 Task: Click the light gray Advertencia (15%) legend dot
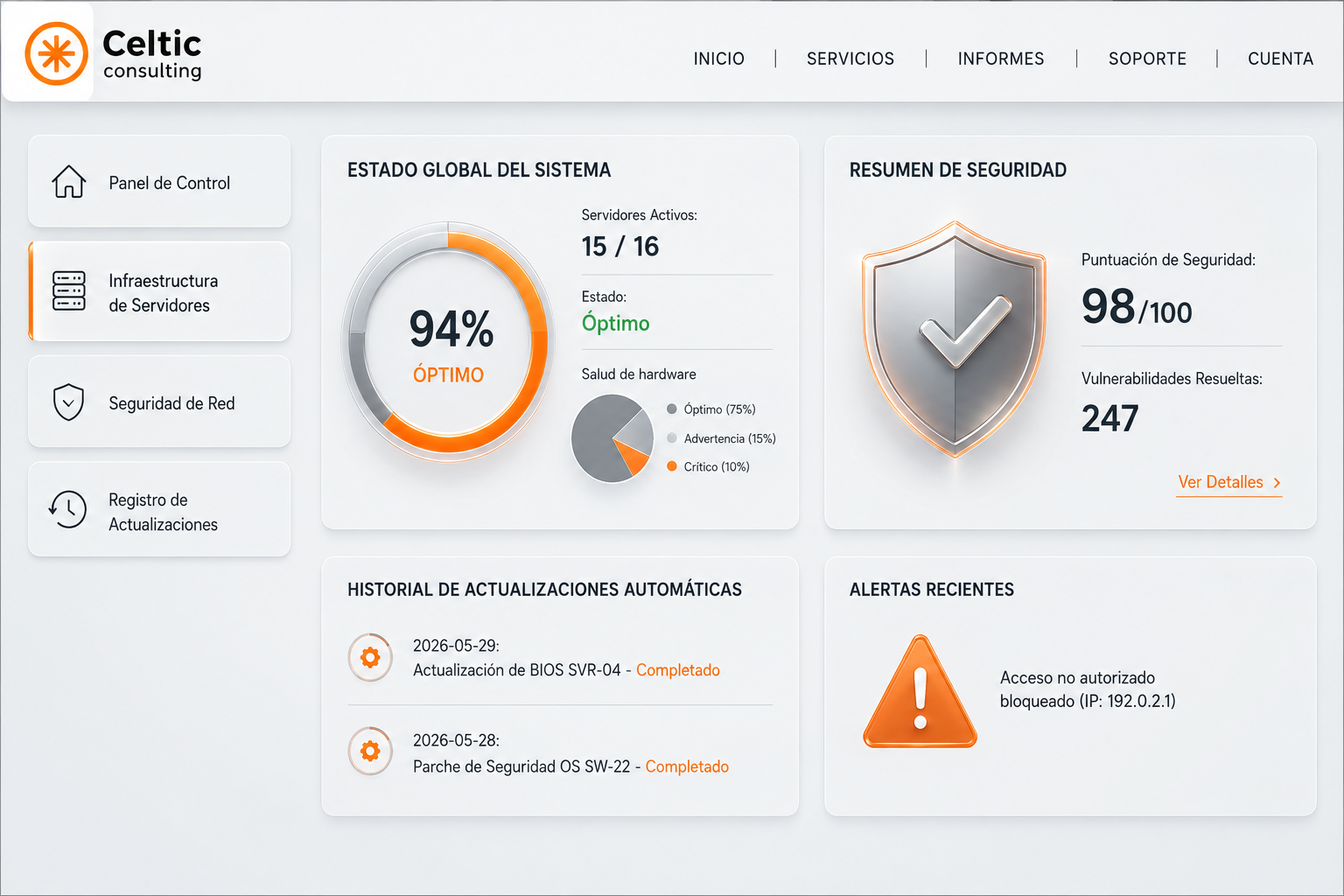672,438
